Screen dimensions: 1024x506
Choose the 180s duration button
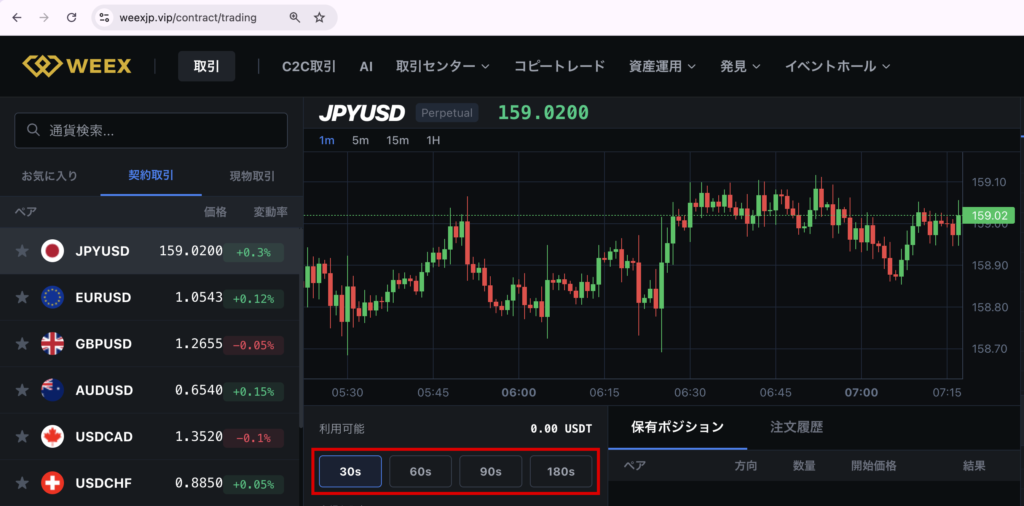(561, 471)
